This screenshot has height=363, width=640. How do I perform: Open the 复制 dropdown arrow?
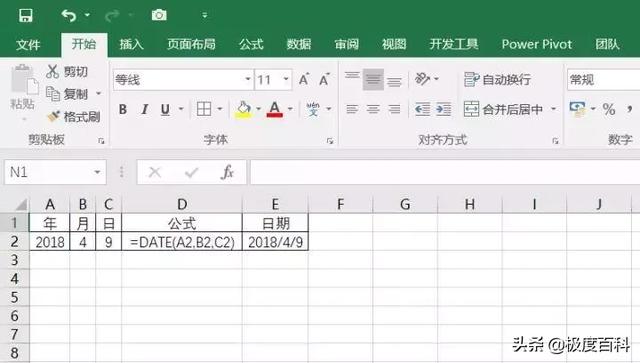pos(98,94)
